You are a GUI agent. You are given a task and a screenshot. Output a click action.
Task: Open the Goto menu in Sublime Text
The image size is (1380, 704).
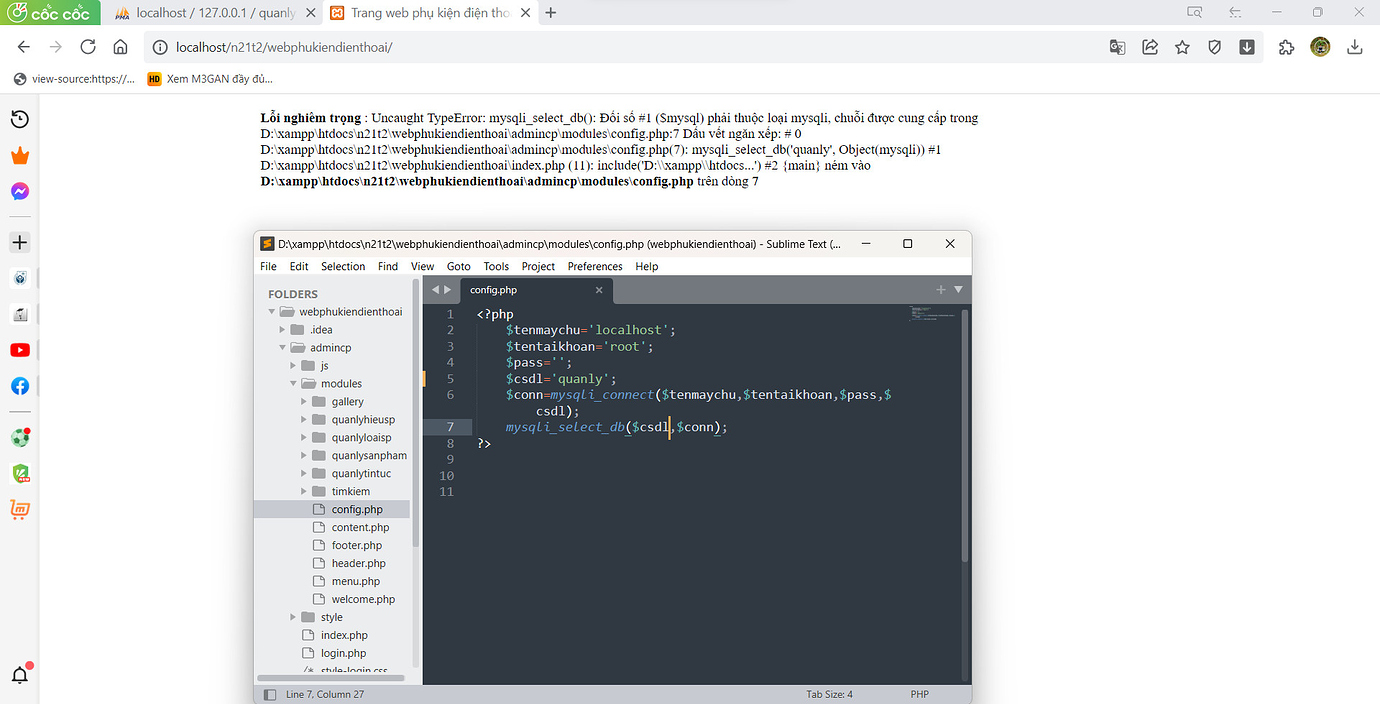pyautogui.click(x=458, y=266)
